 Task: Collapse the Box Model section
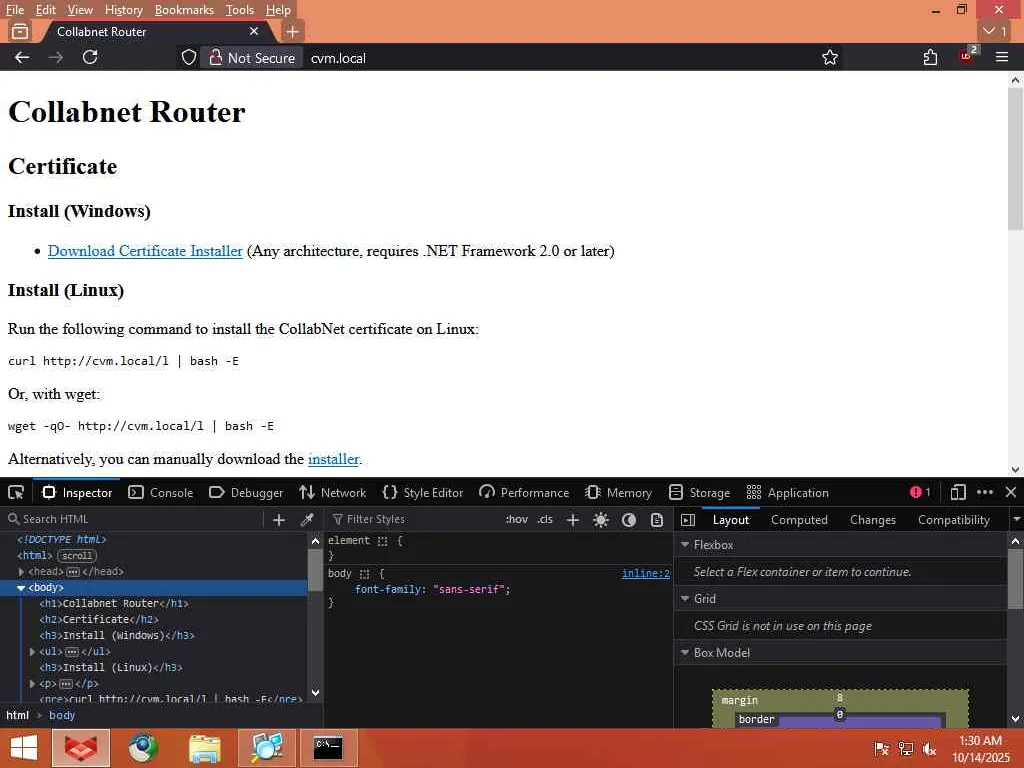[x=685, y=652]
